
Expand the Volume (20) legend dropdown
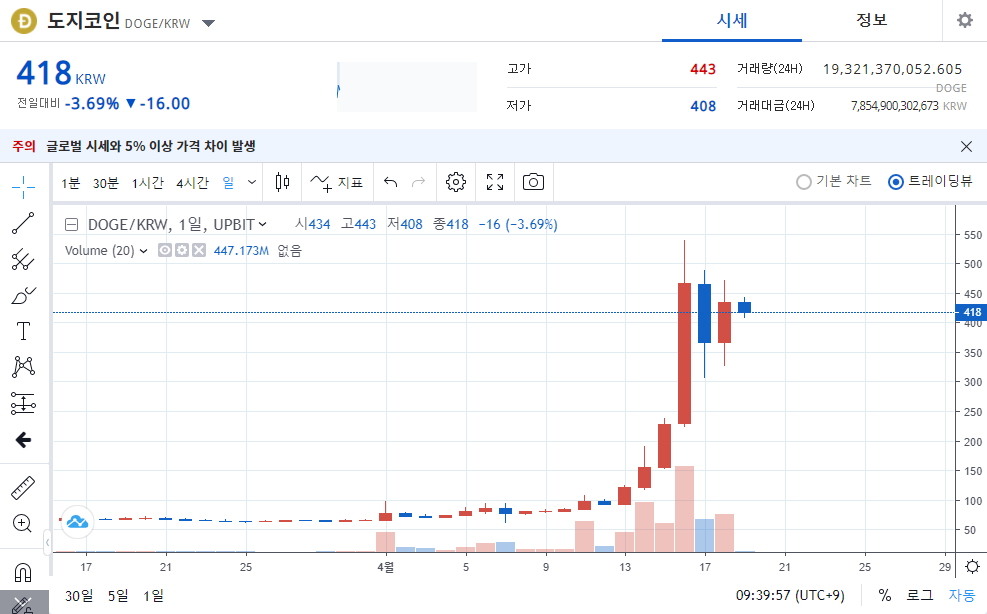point(144,251)
